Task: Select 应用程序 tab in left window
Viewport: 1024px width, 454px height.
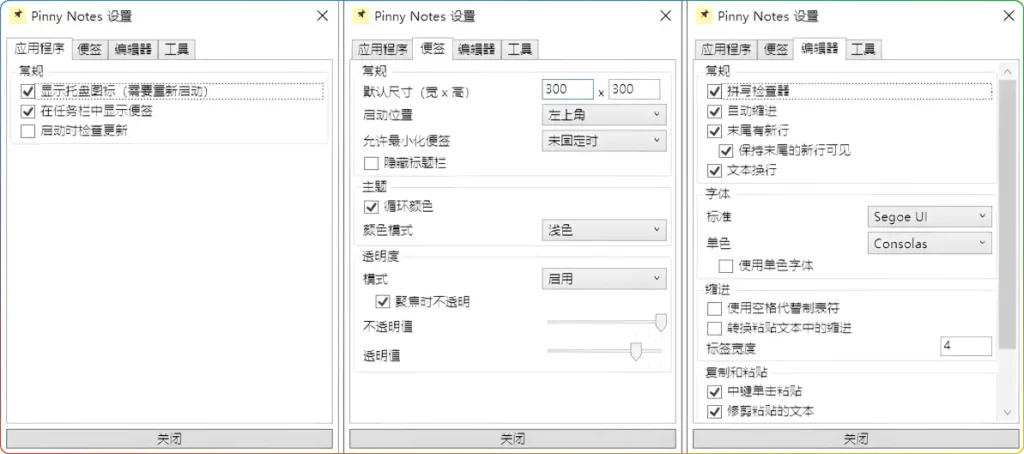Action: click(40, 48)
